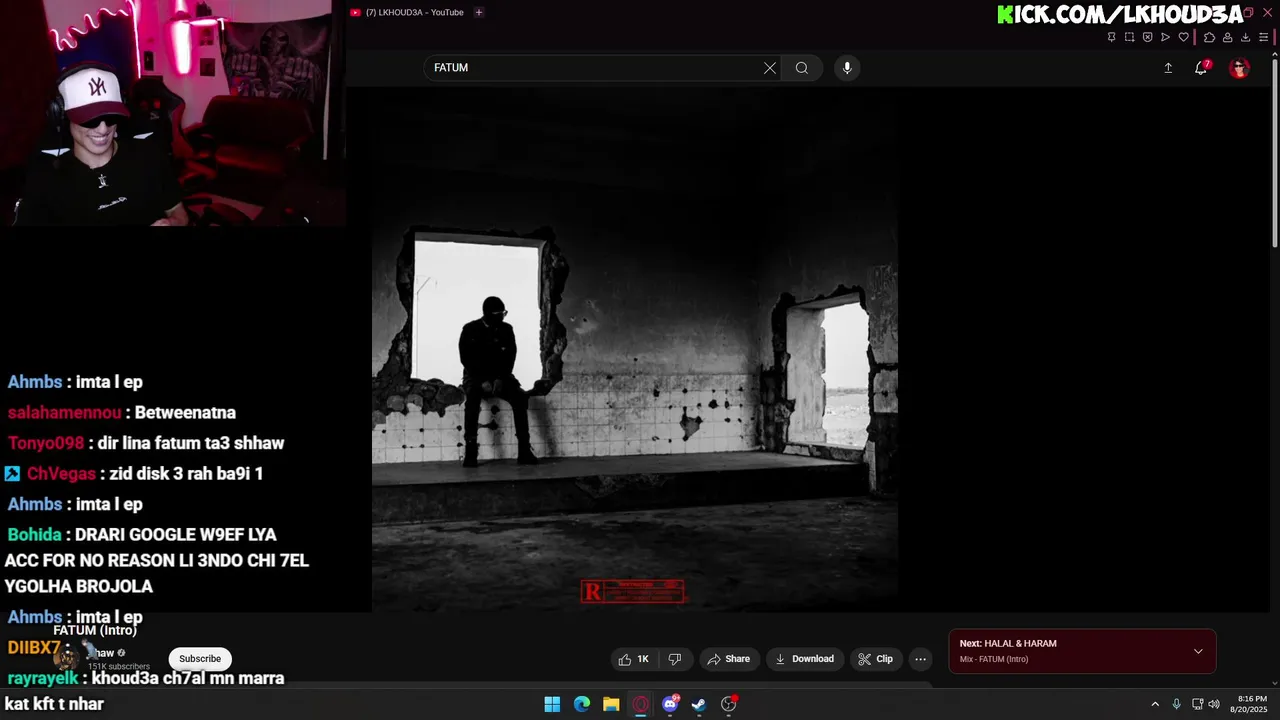Screen dimensions: 1280x720
Task: Open the network tray icon
Action: 1198,704
